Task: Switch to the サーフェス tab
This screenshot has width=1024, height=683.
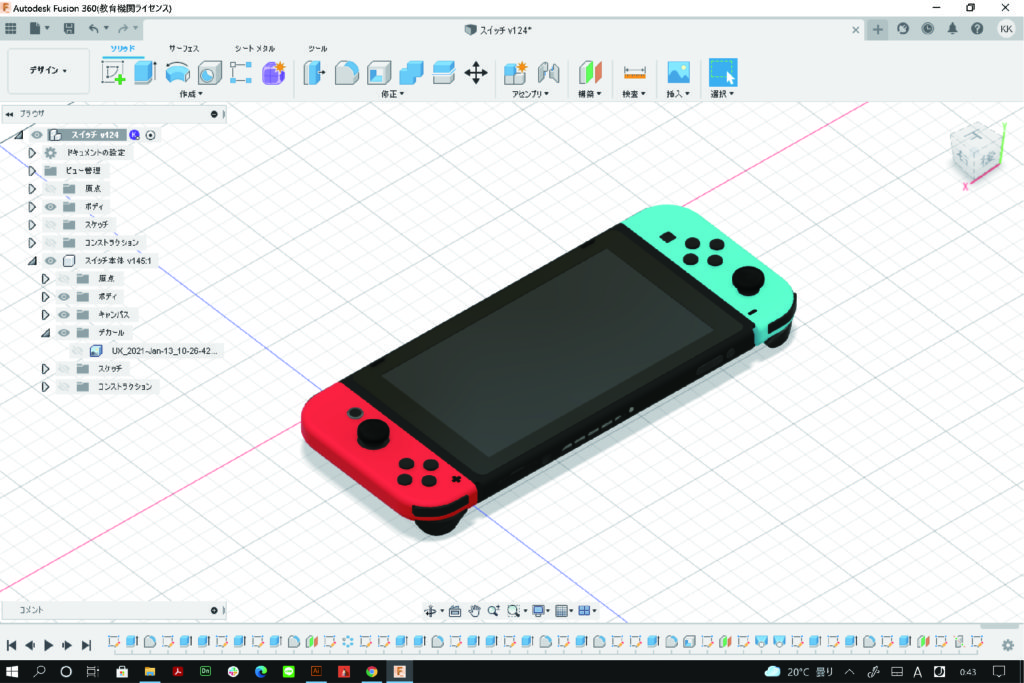Action: (x=183, y=48)
